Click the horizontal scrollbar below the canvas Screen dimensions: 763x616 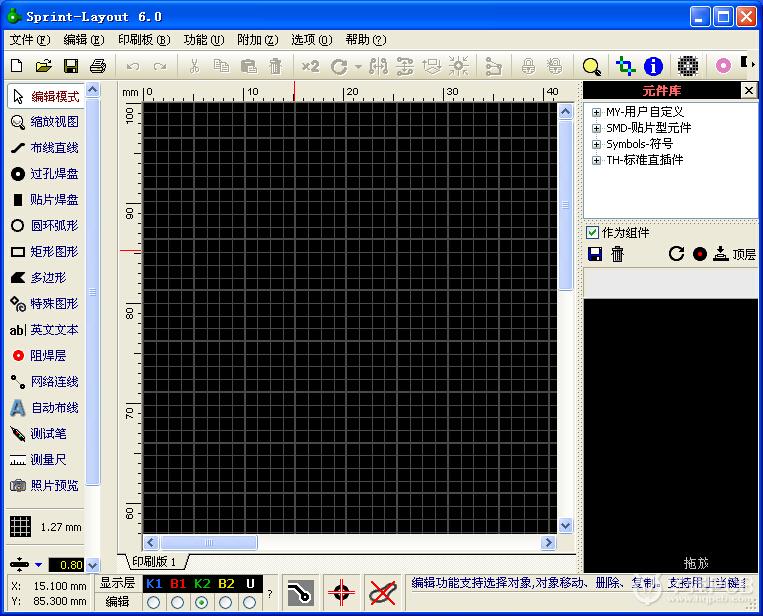coord(350,543)
